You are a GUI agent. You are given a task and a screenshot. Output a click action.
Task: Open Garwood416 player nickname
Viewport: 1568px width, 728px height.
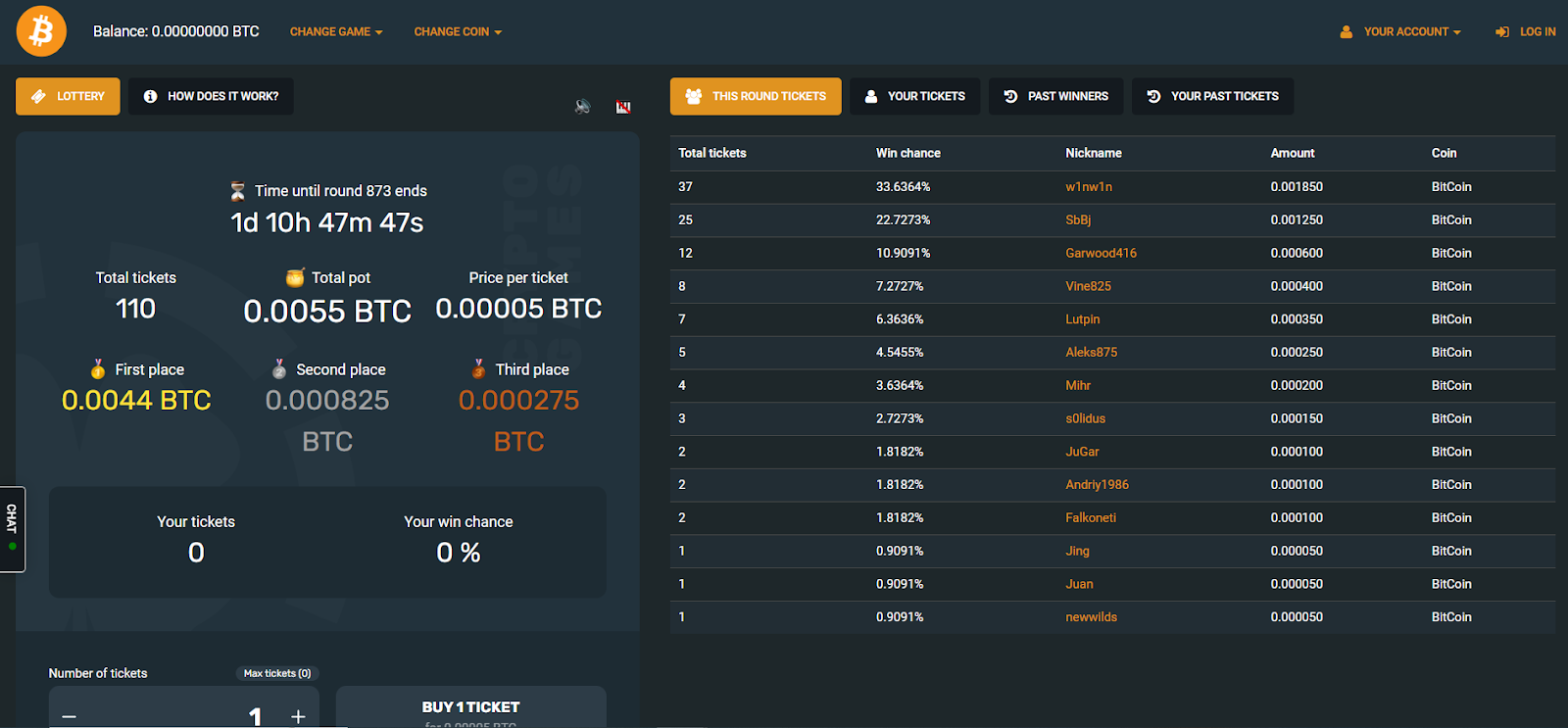coord(1101,253)
